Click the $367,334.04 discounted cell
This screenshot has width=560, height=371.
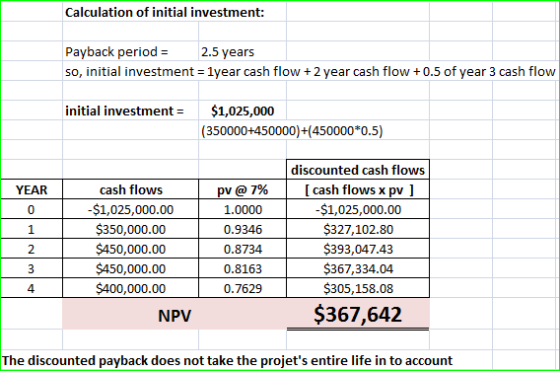[358, 268]
